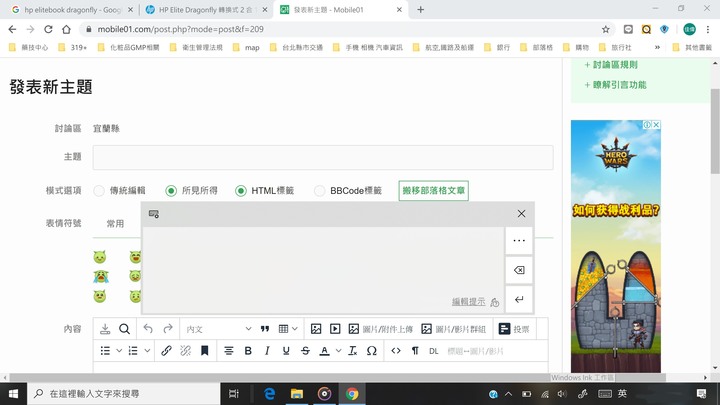
Task: Expand the table options arrow
Action: pos(295,329)
